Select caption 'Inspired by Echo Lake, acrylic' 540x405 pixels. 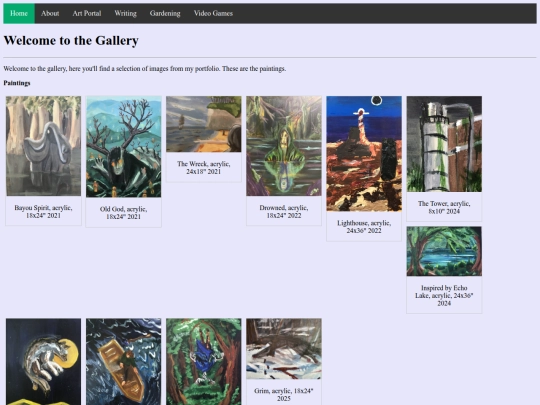444,295
